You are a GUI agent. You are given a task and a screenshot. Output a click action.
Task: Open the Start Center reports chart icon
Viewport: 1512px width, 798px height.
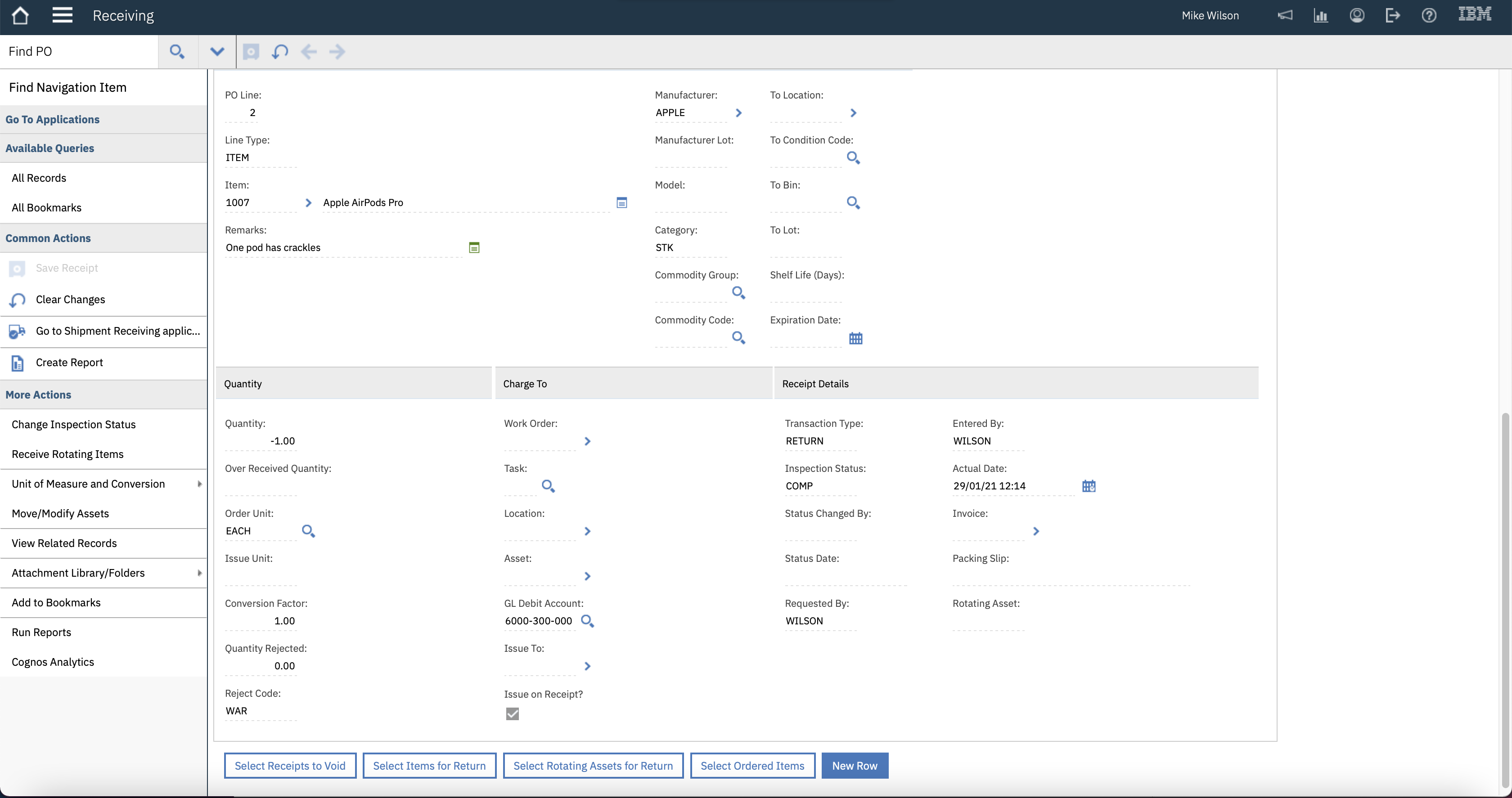click(1321, 15)
